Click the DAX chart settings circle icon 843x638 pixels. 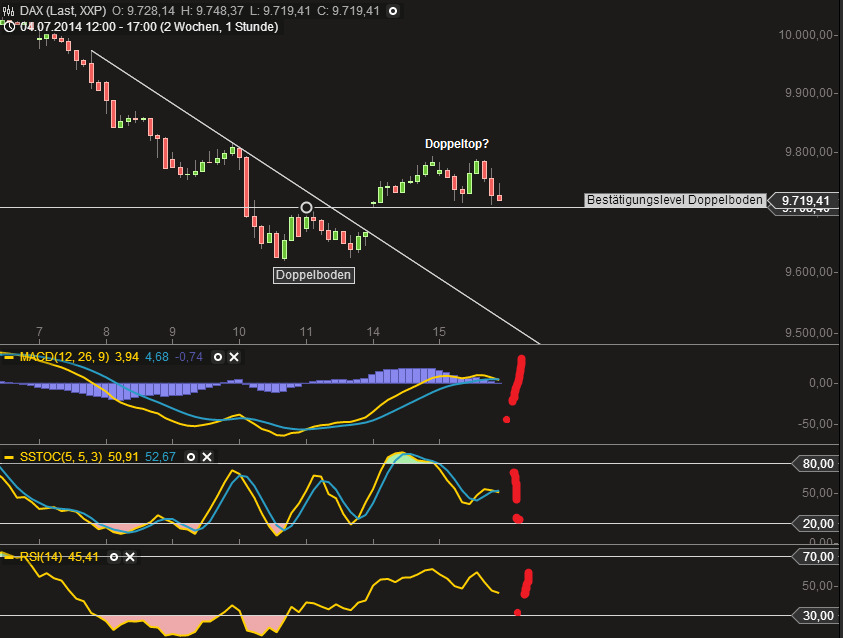(x=390, y=12)
